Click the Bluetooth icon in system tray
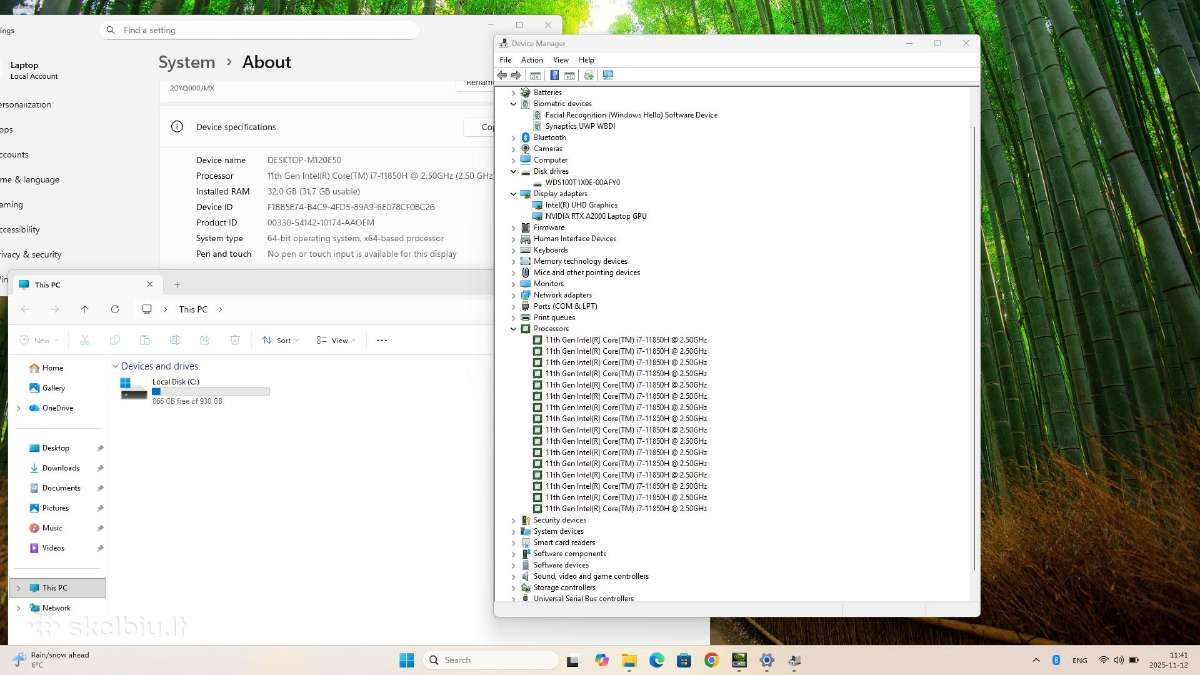 [1056, 660]
